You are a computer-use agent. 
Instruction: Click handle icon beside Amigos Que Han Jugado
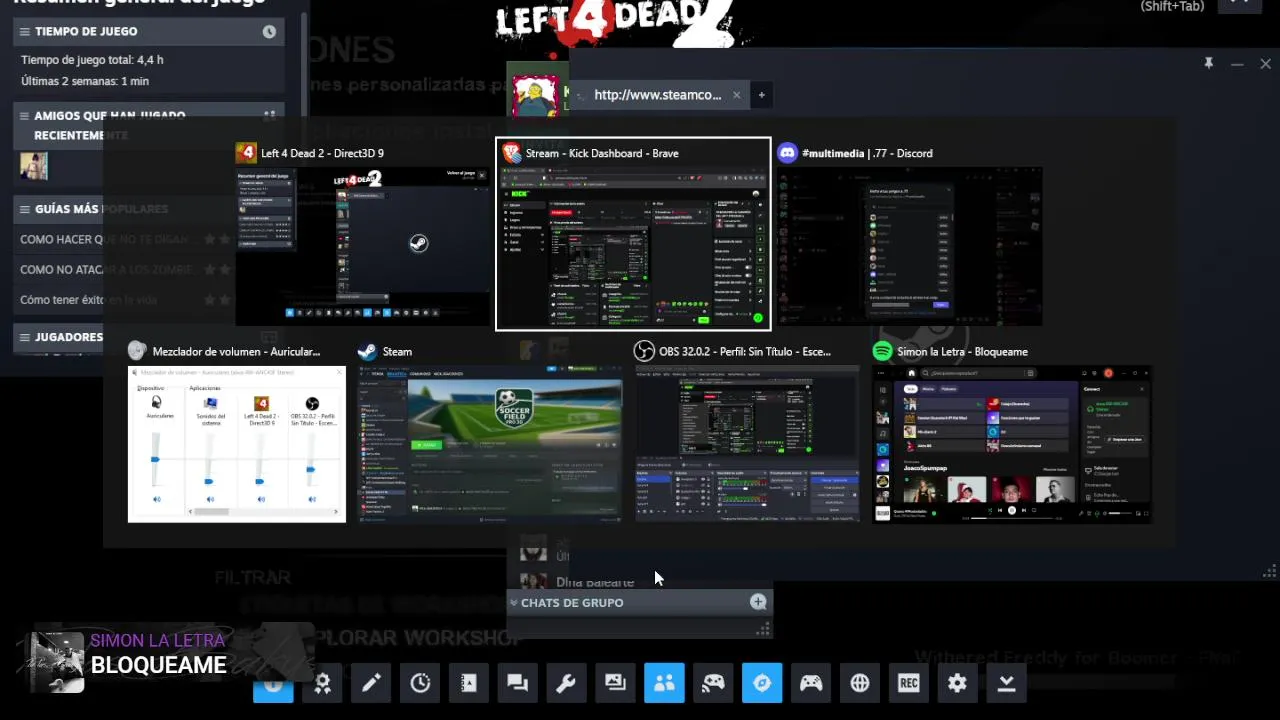(24, 116)
